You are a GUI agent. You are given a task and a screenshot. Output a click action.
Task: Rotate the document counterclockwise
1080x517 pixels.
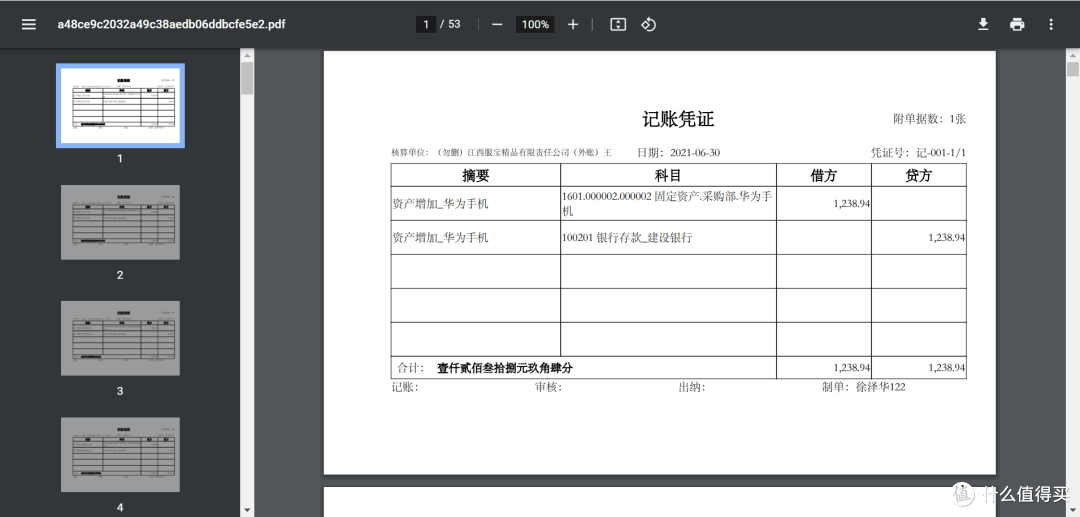point(648,24)
